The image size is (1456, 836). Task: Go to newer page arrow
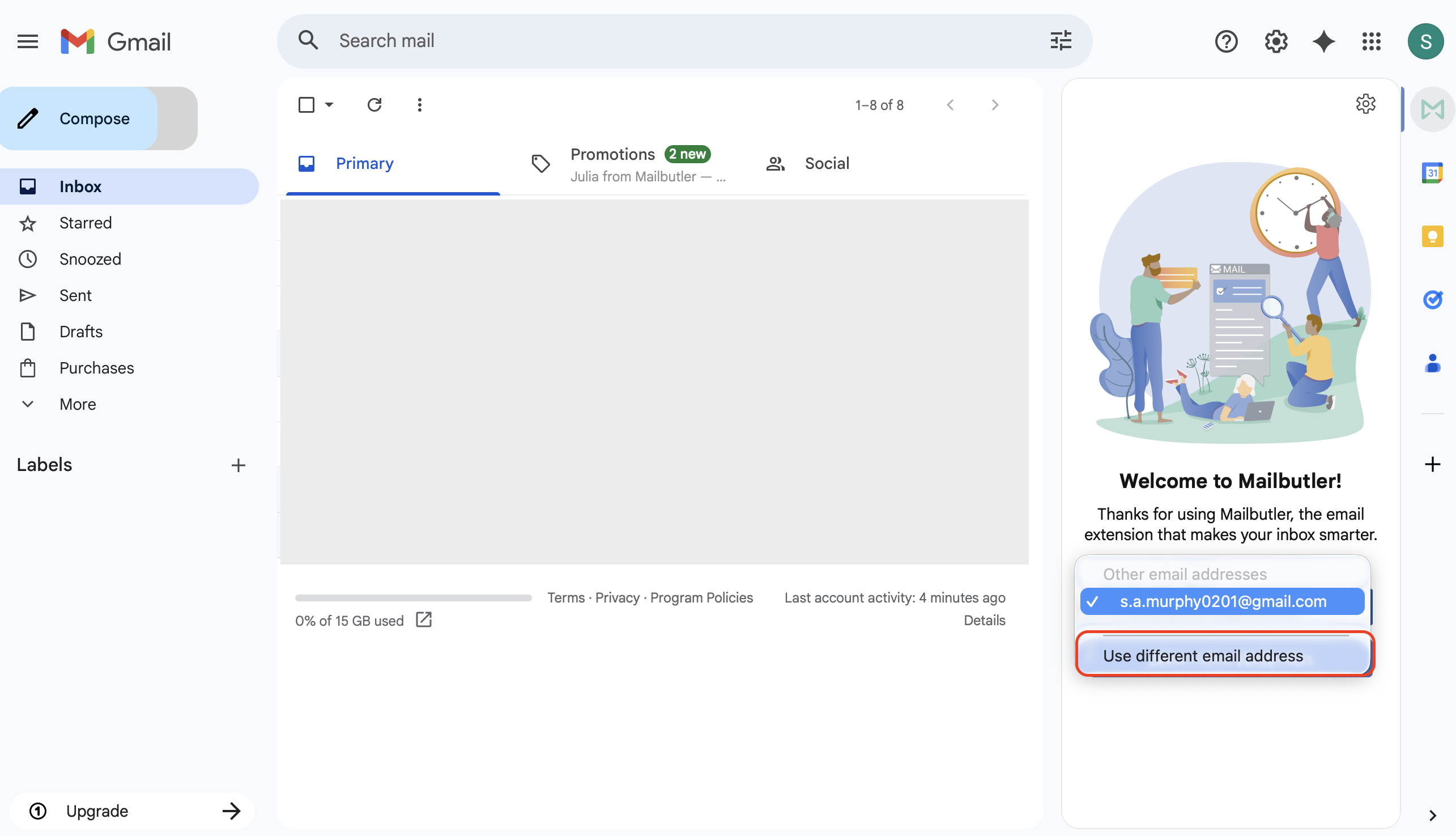[x=951, y=105]
